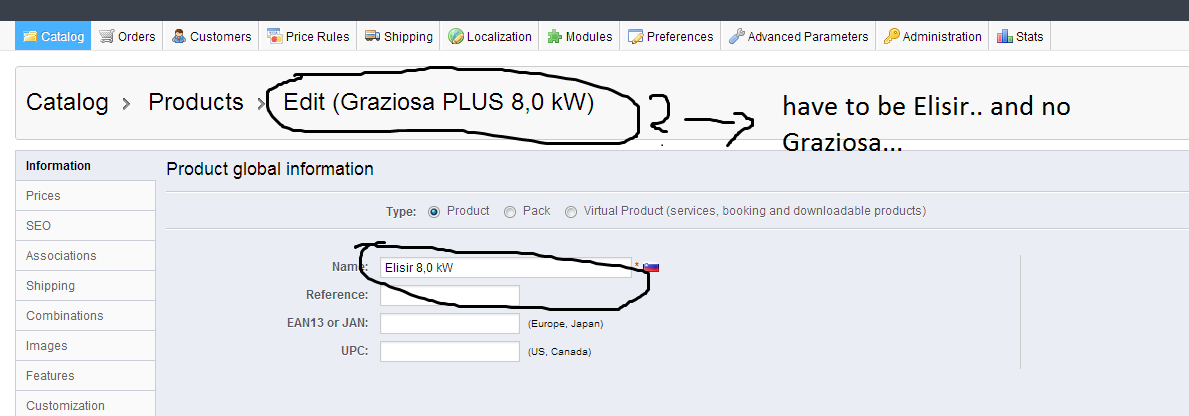The width and height of the screenshot is (1189, 416).
Task: Open the Shipping menu label
Action: (x=408, y=36)
